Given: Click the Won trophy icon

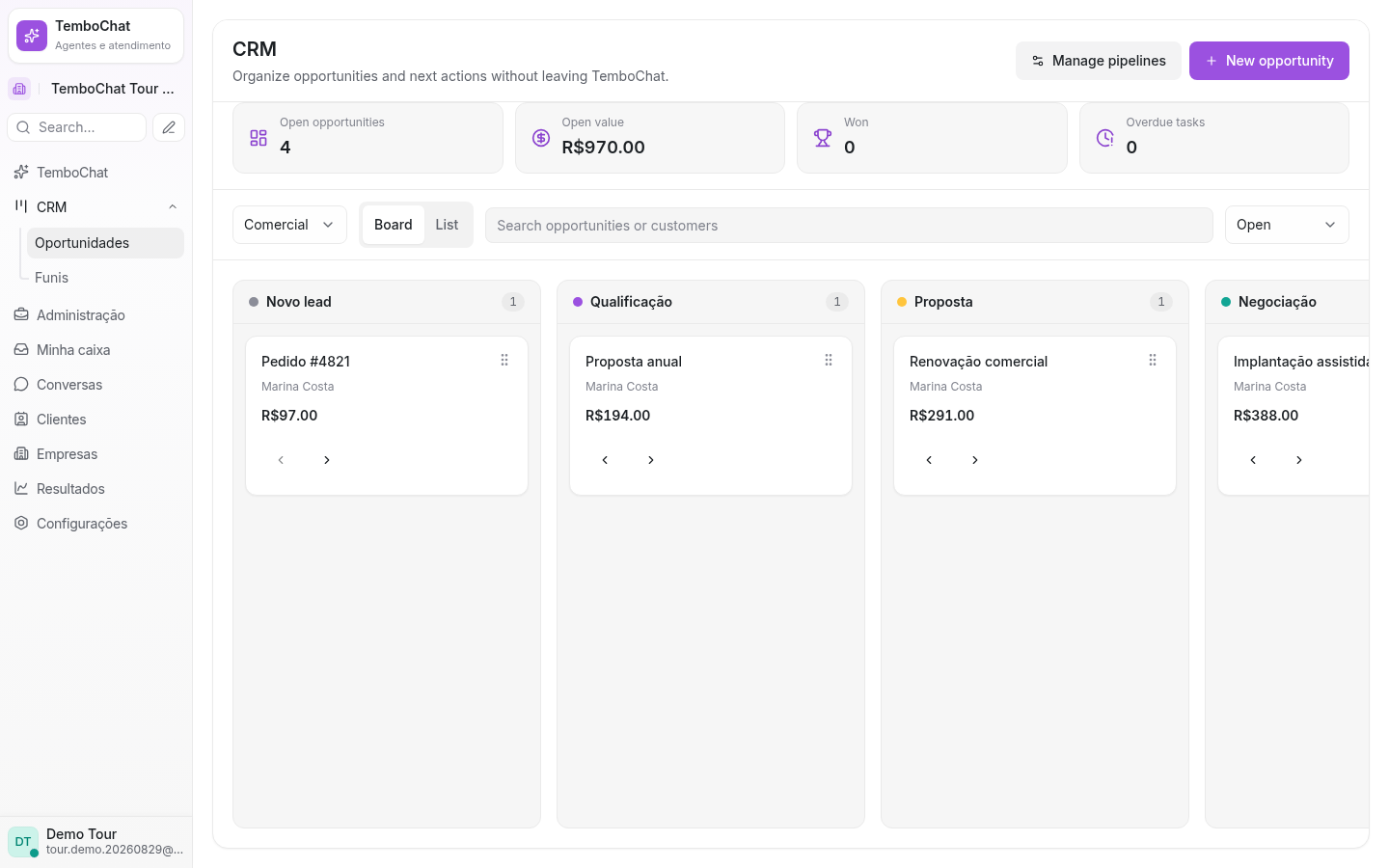Looking at the screenshot, I should coord(823,138).
